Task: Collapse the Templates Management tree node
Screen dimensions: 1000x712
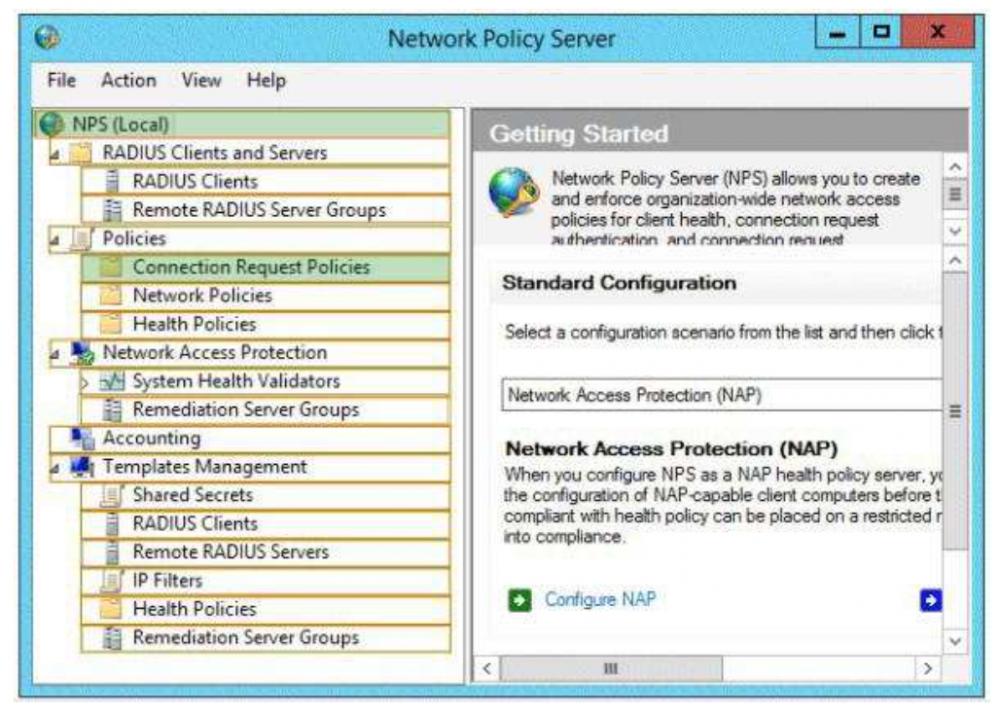Action: [55, 468]
